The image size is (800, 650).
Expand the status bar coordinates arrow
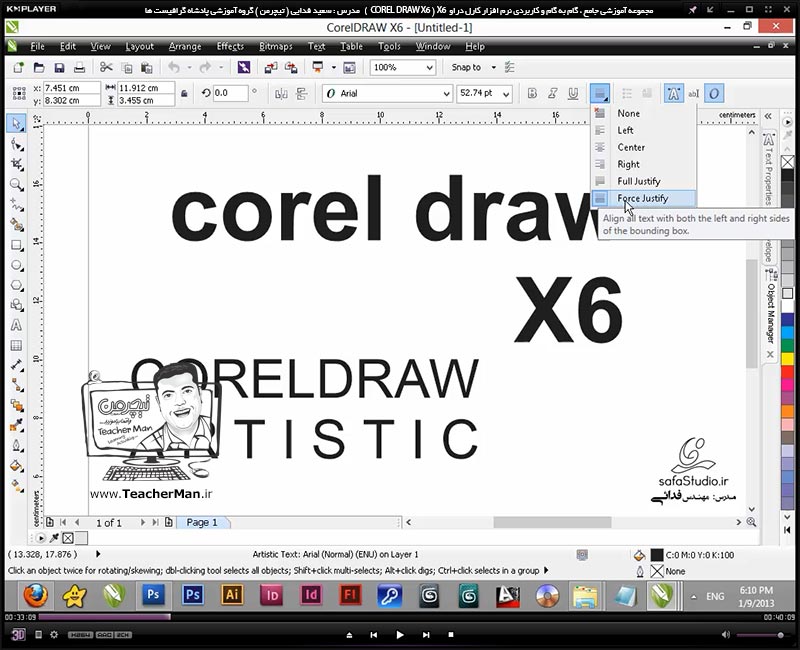(98, 554)
